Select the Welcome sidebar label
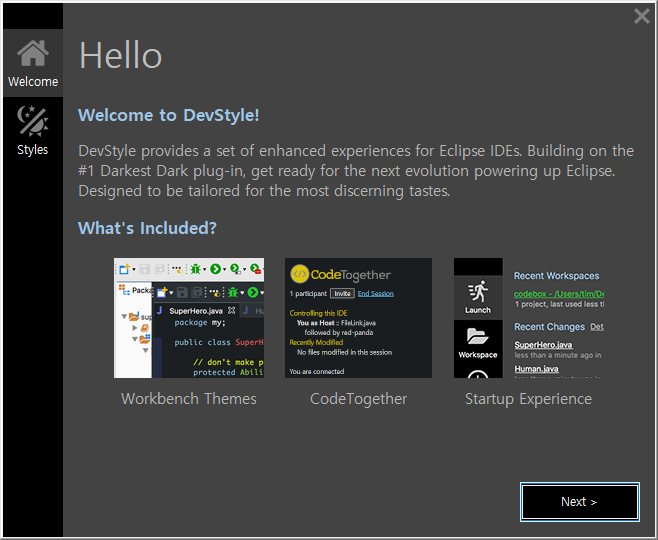Viewport: 658px width, 540px height. (33, 81)
